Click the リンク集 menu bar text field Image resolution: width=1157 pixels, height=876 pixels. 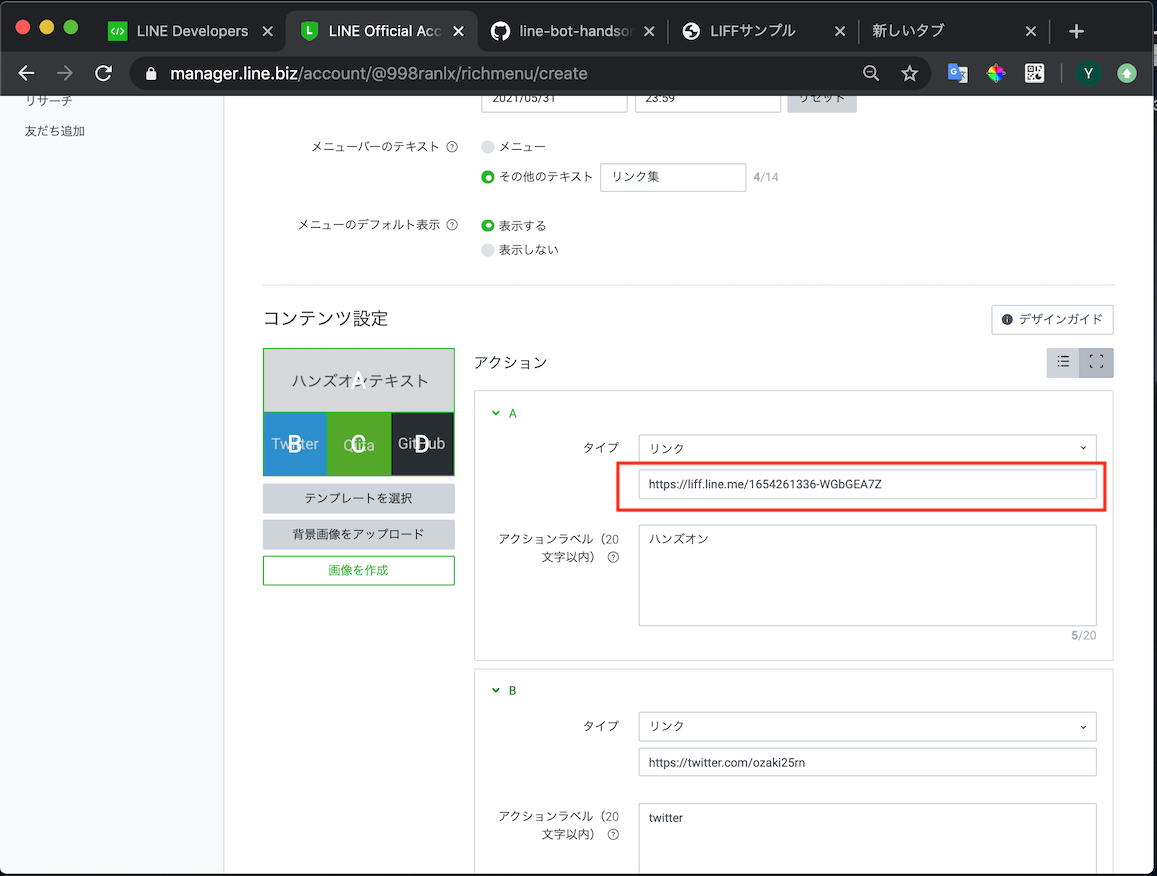tap(673, 177)
